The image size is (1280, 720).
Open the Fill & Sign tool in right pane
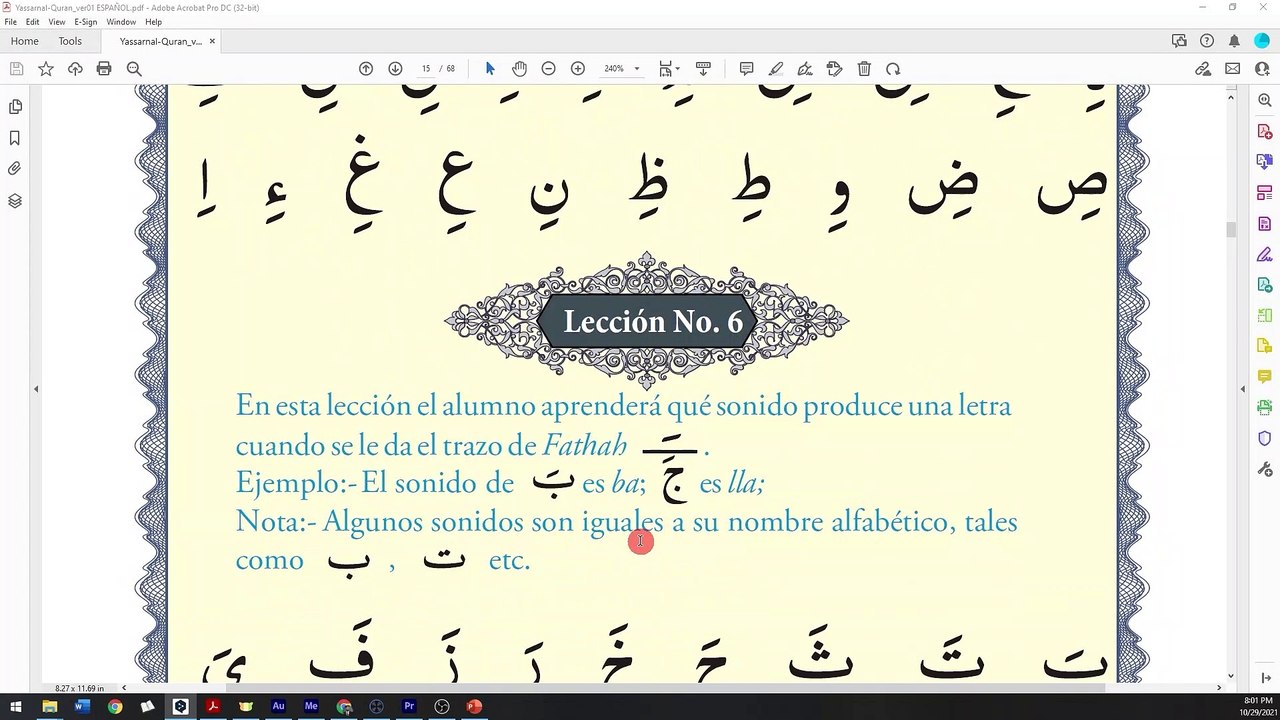tap(1265, 254)
